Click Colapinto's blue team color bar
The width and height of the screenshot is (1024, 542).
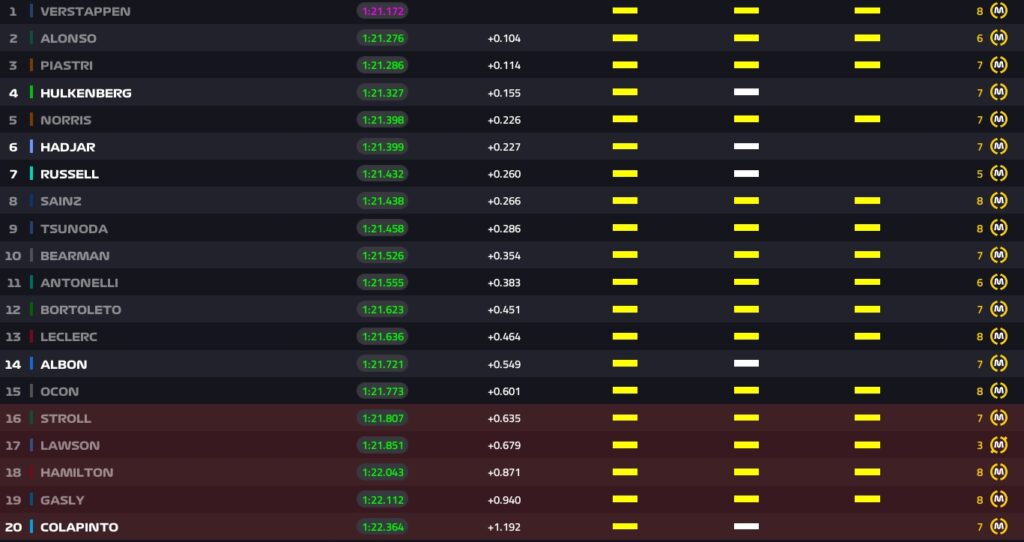point(31,526)
